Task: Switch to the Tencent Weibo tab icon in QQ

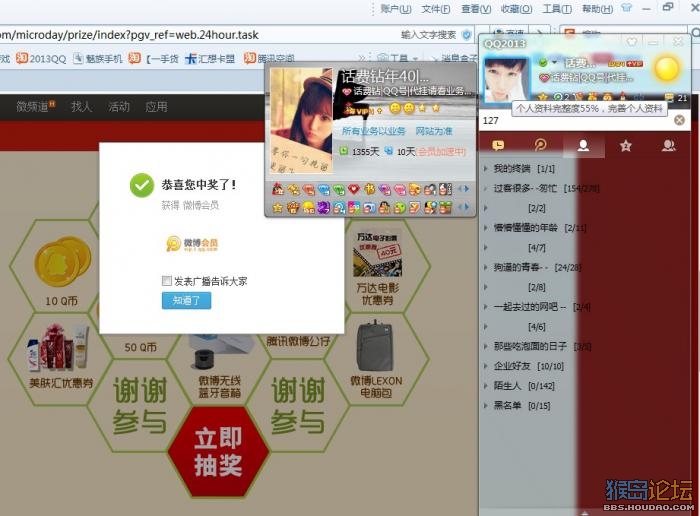Action: point(540,145)
